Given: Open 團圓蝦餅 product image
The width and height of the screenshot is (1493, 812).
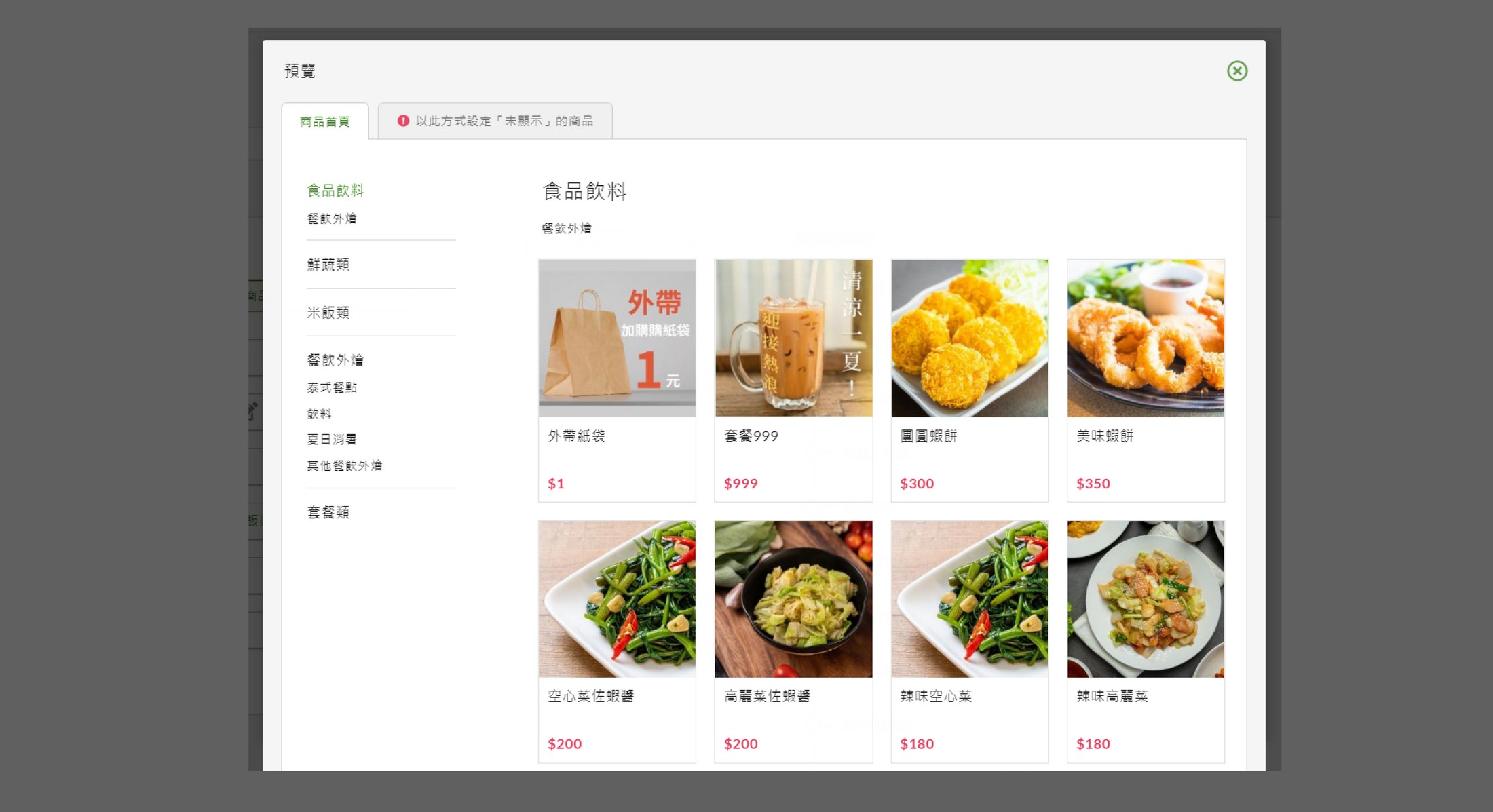Looking at the screenshot, I should point(970,338).
